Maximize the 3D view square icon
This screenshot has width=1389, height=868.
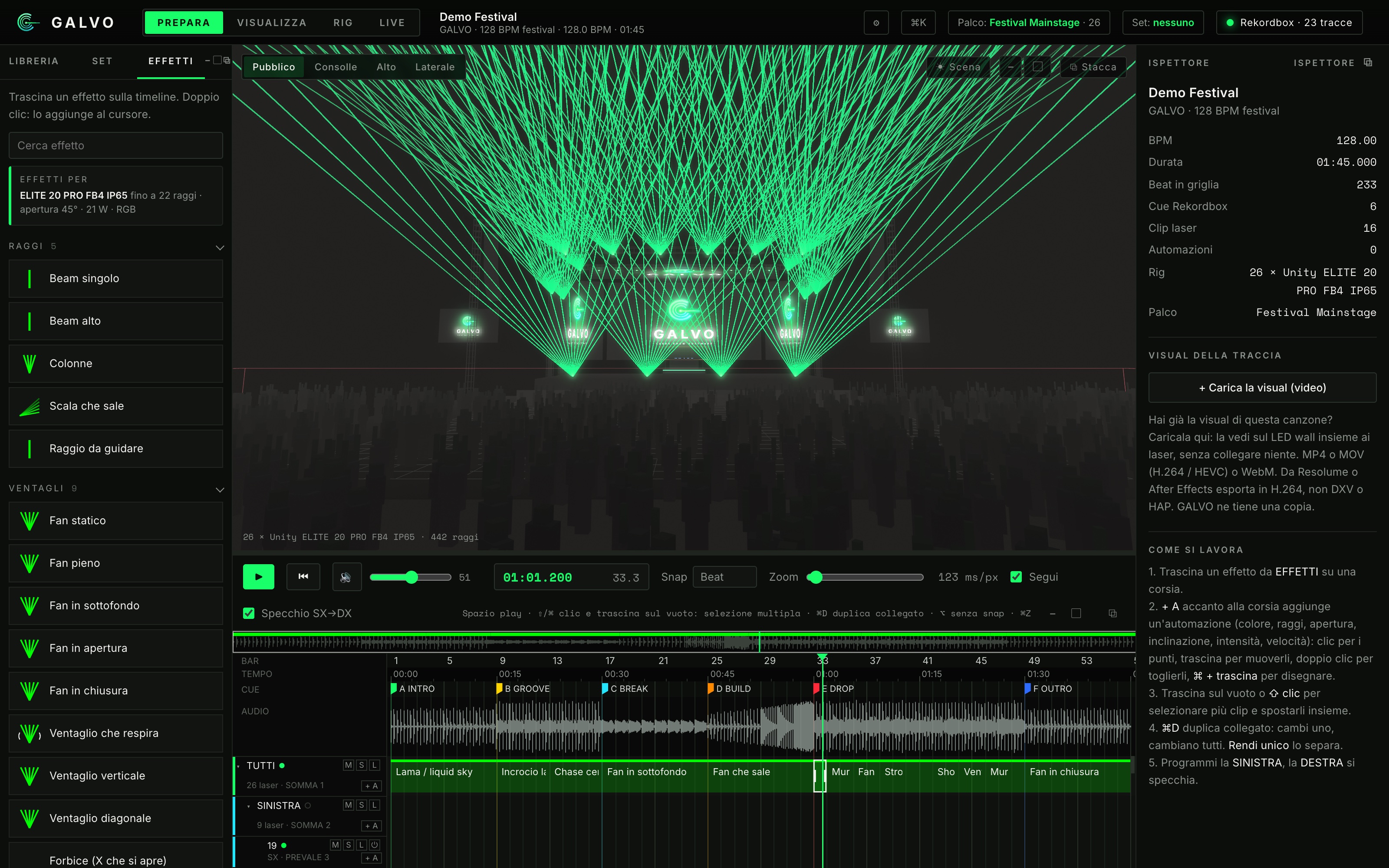click(x=1038, y=67)
